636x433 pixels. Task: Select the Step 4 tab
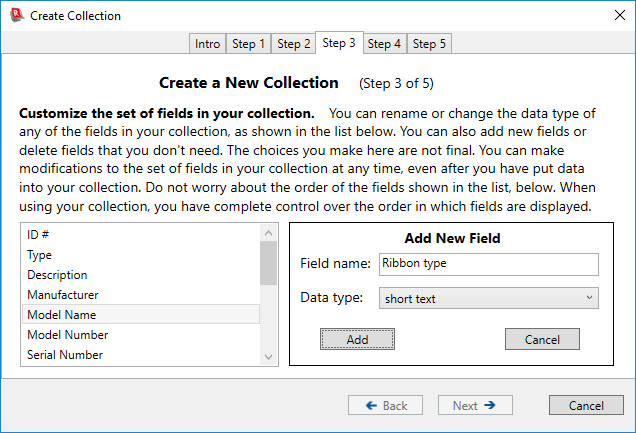click(385, 44)
